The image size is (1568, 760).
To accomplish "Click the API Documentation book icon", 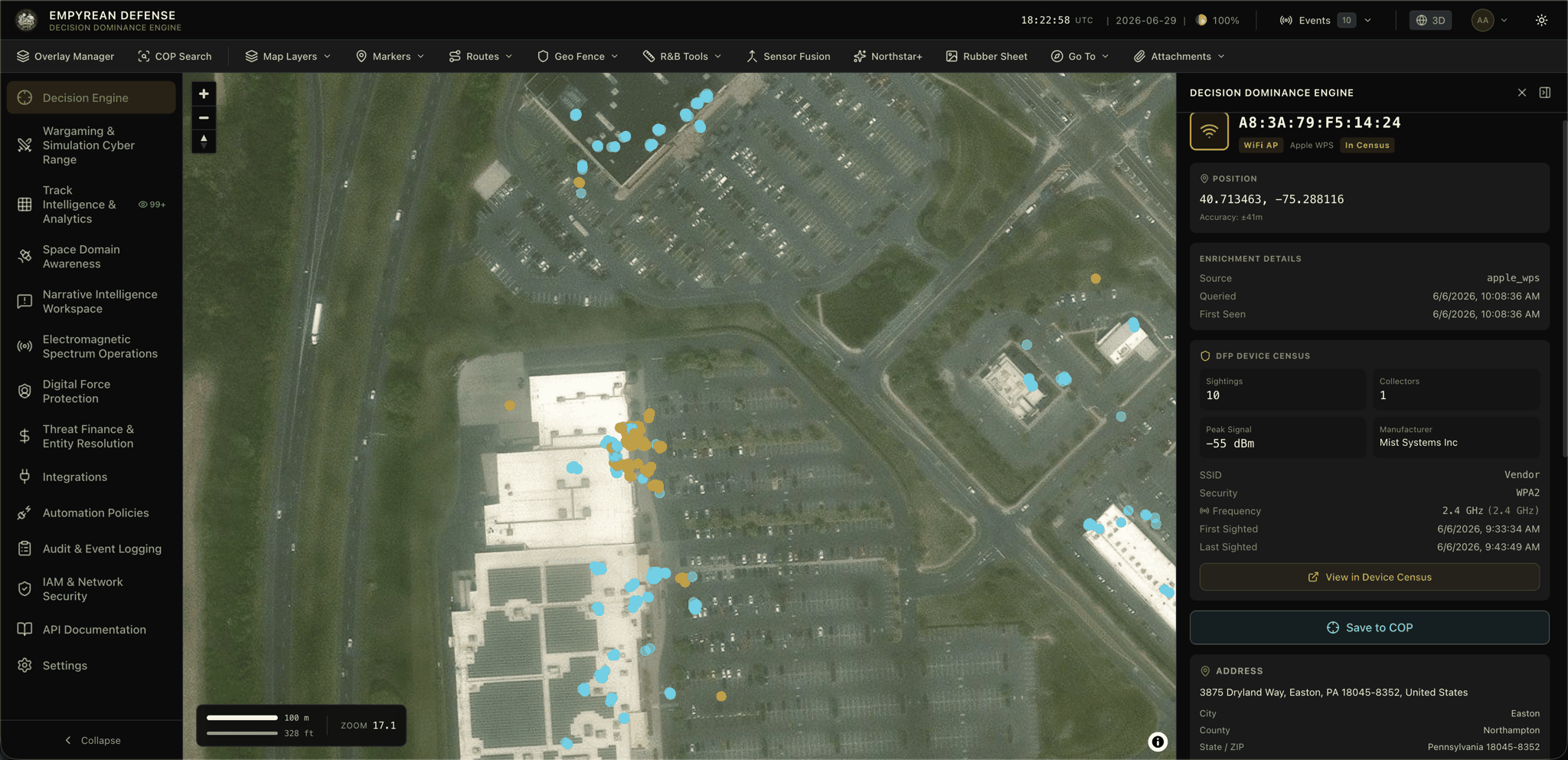I will coord(24,629).
